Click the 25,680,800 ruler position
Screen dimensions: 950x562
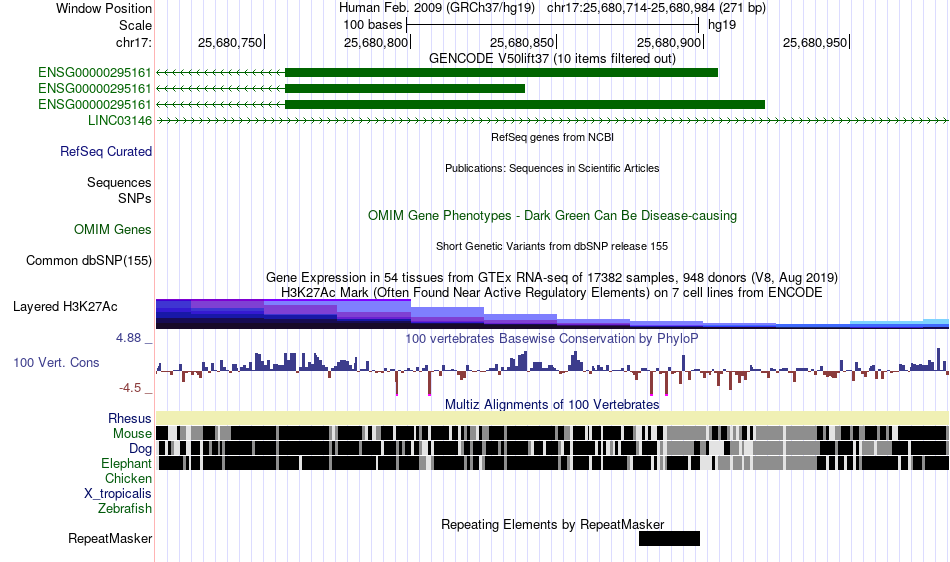pos(376,42)
